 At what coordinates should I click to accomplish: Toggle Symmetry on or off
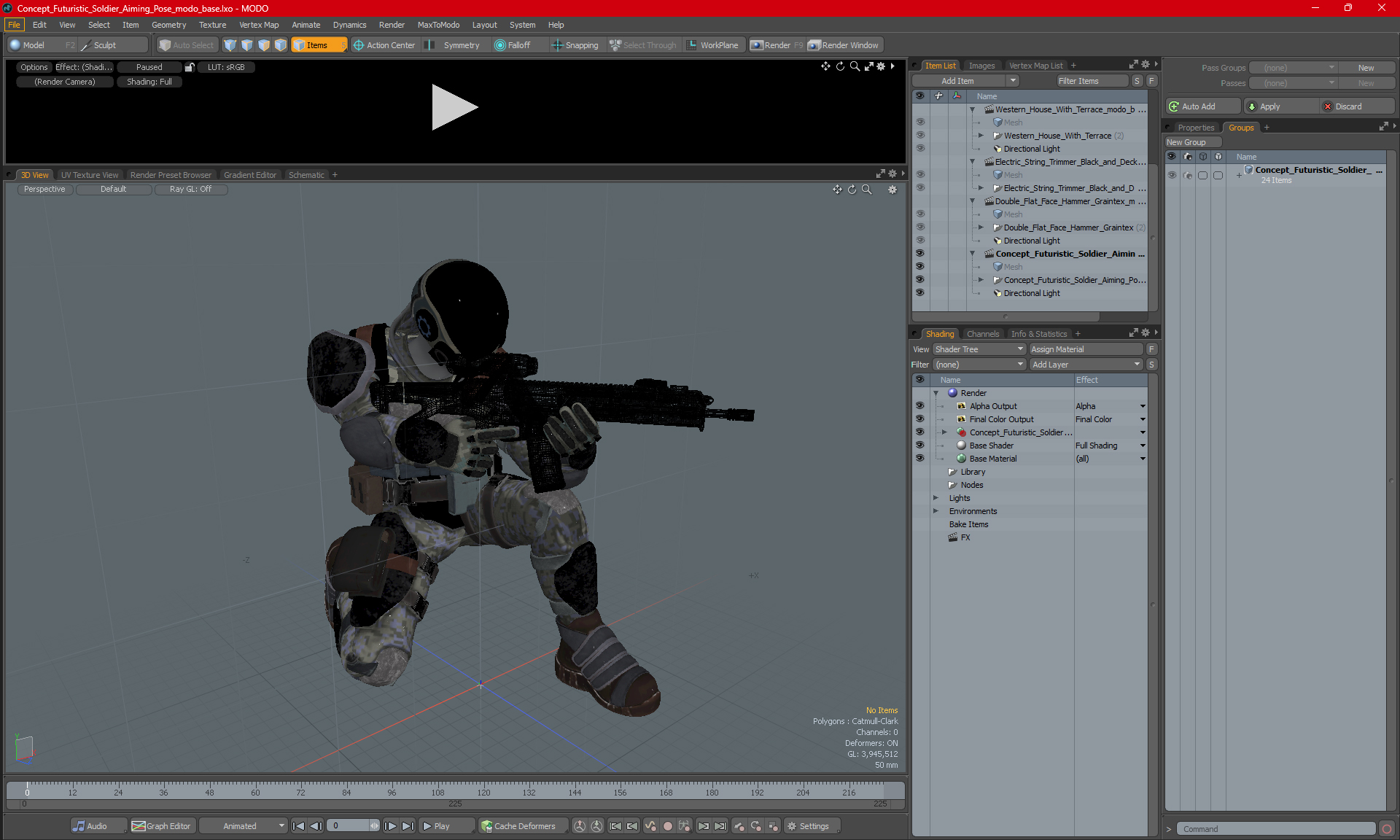(x=454, y=45)
